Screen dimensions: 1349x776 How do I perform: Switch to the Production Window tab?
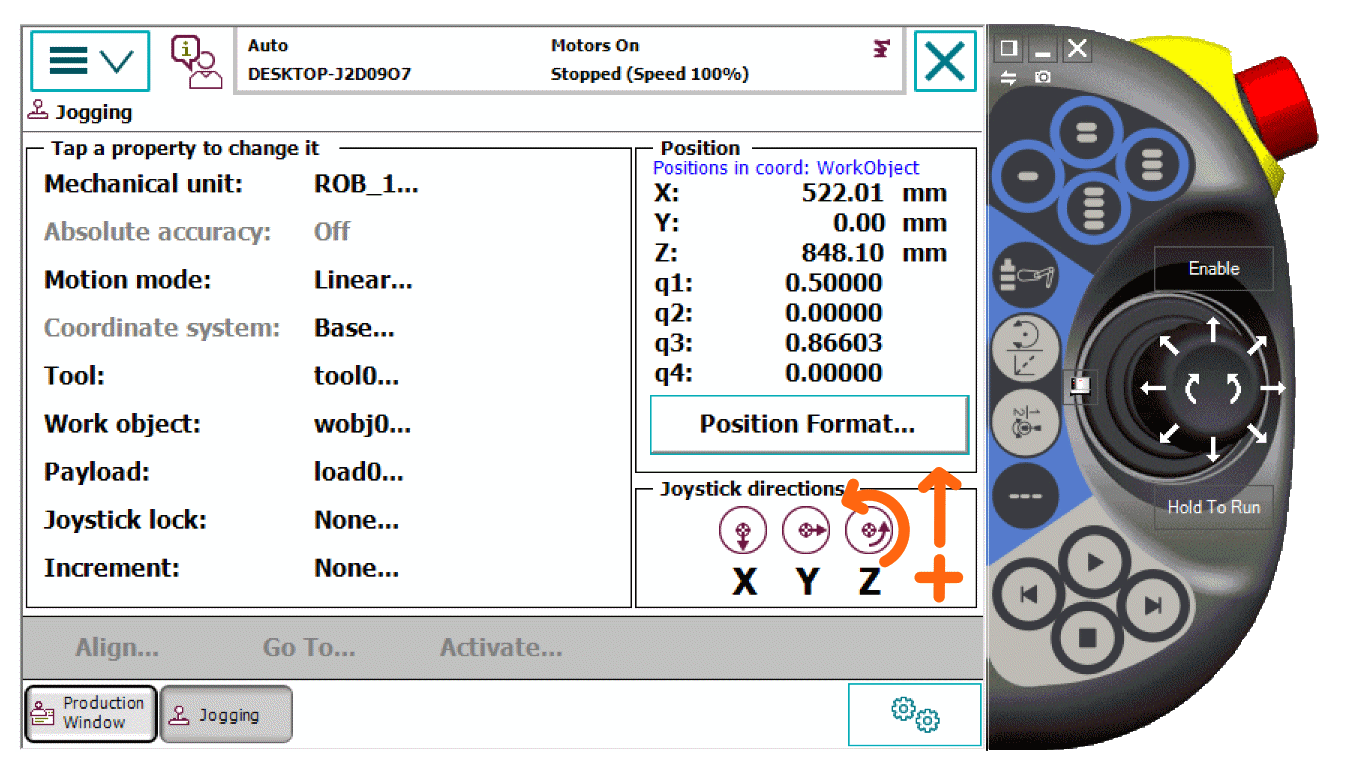coord(91,713)
